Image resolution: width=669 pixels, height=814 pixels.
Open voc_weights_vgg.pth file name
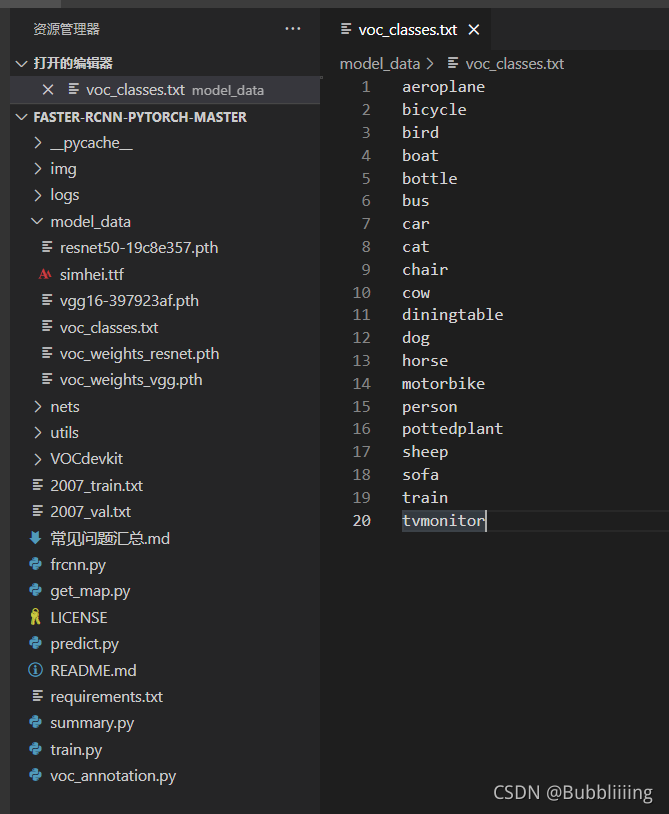tap(131, 381)
